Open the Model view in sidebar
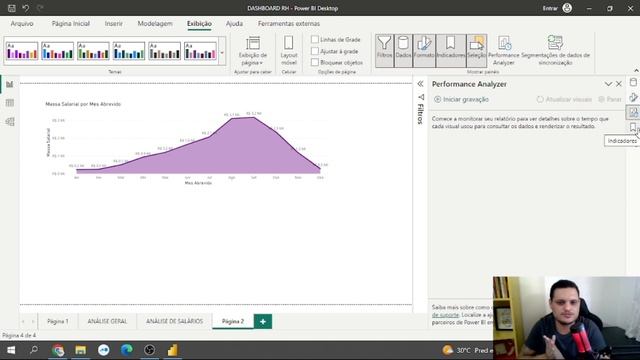The height and width of the screenshot is (360, 640). coord(9,121)
